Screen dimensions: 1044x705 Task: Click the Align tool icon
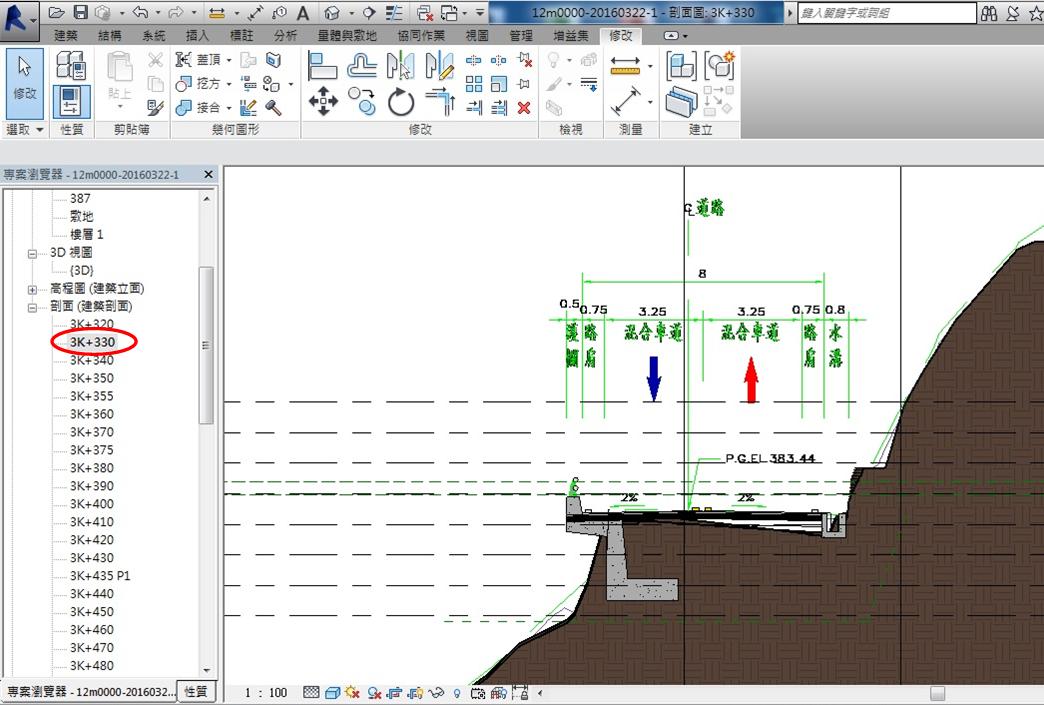(x=322, y=66)
